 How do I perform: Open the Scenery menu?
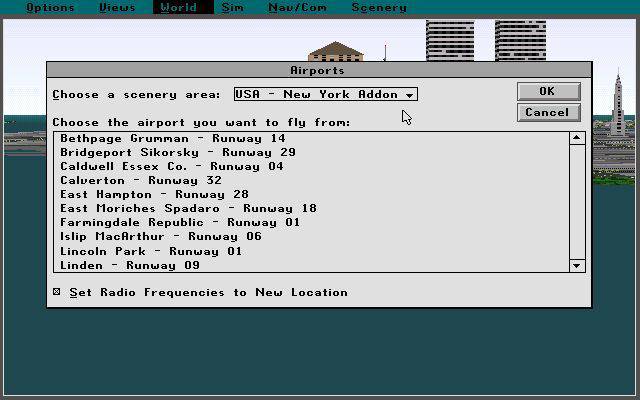378,7
